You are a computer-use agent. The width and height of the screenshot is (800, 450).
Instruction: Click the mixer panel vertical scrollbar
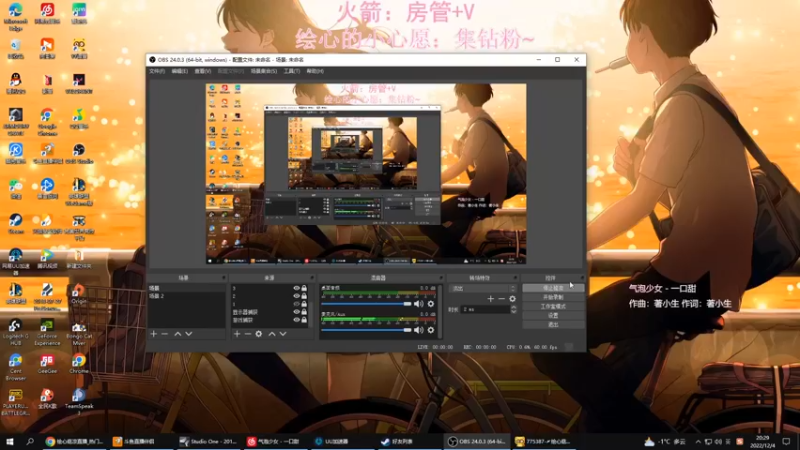pyautogui.click(x=440, y=311)
